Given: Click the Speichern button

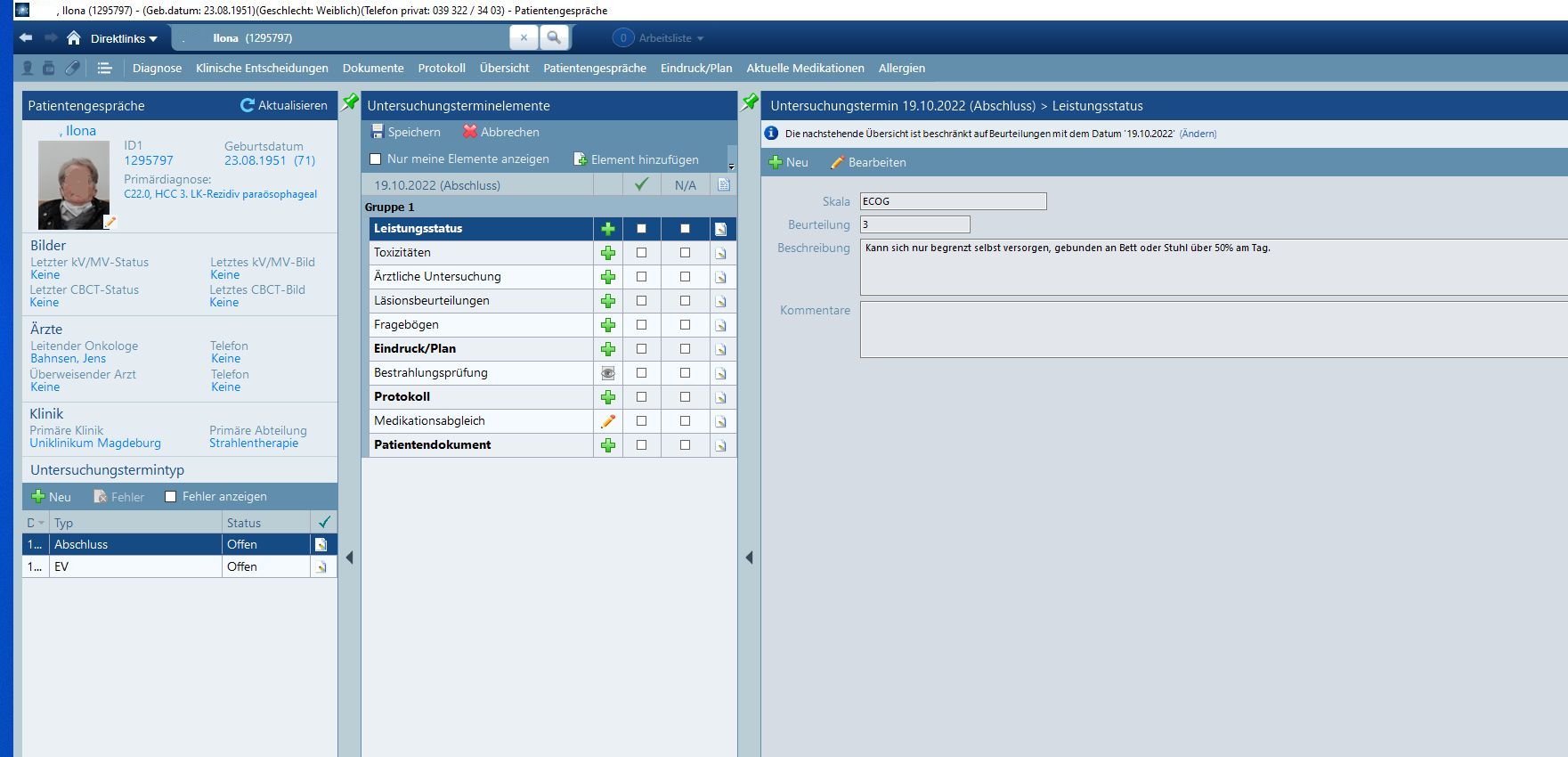Looking at the screenshot, I should click(406, 132).
